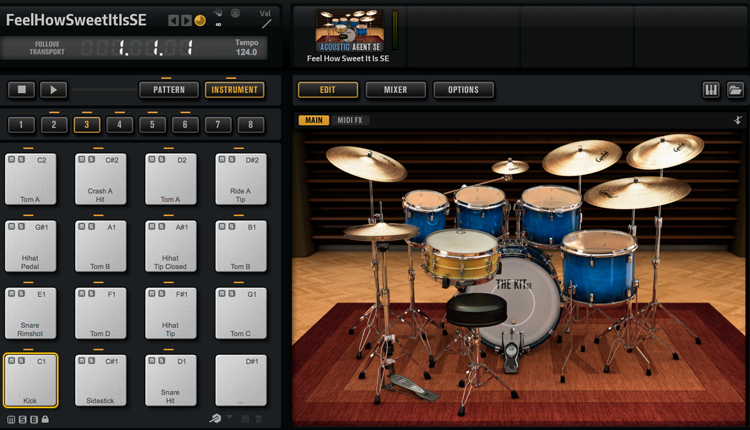
Task: Select pad group 2
Action: click(x=54, y=124)
